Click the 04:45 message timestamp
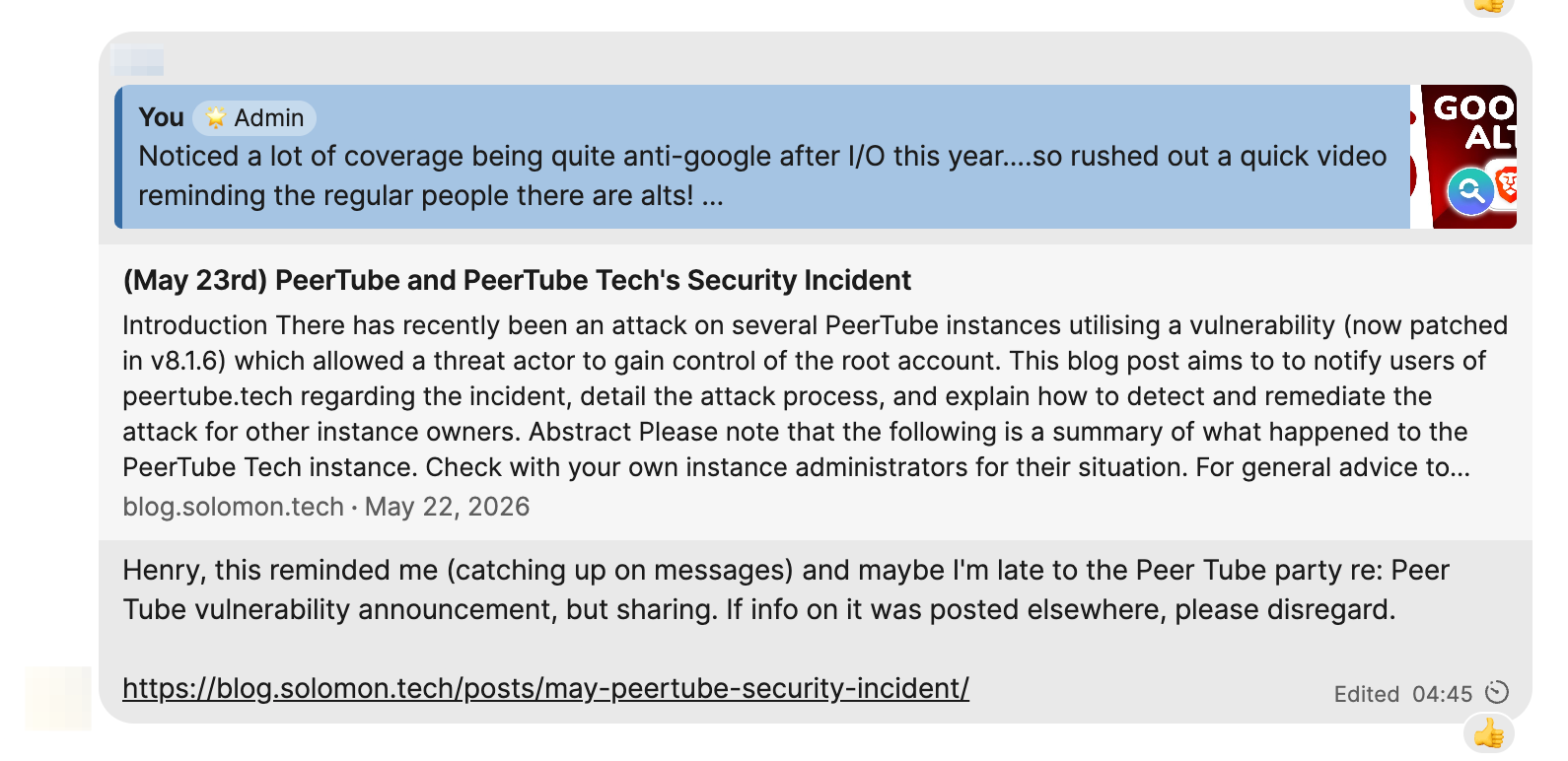 pos(1442,694)
